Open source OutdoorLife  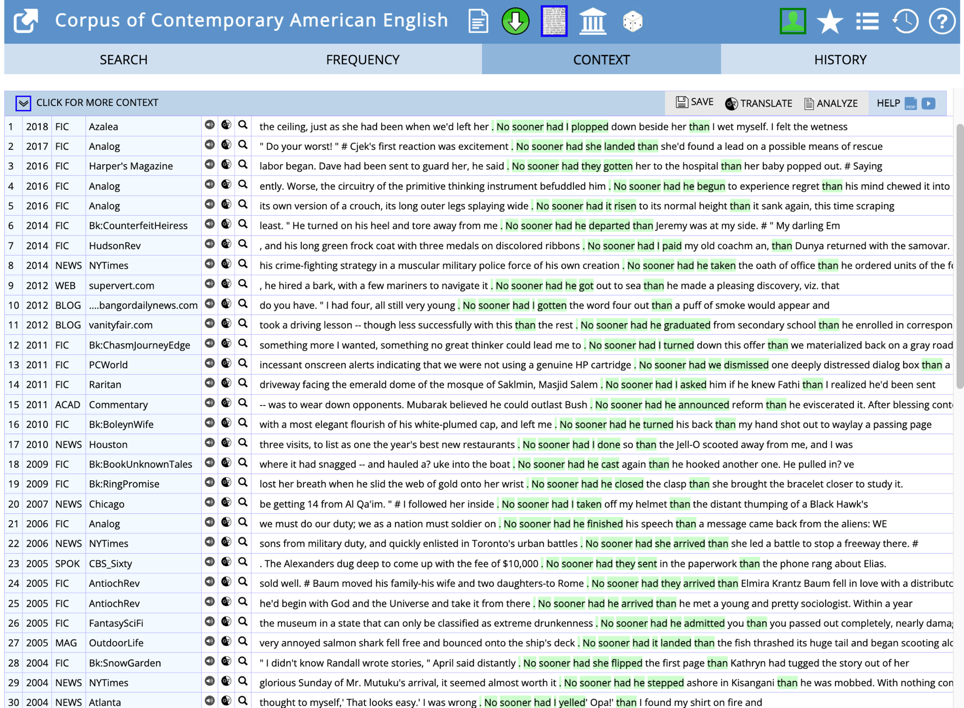(x=116, y=643)
